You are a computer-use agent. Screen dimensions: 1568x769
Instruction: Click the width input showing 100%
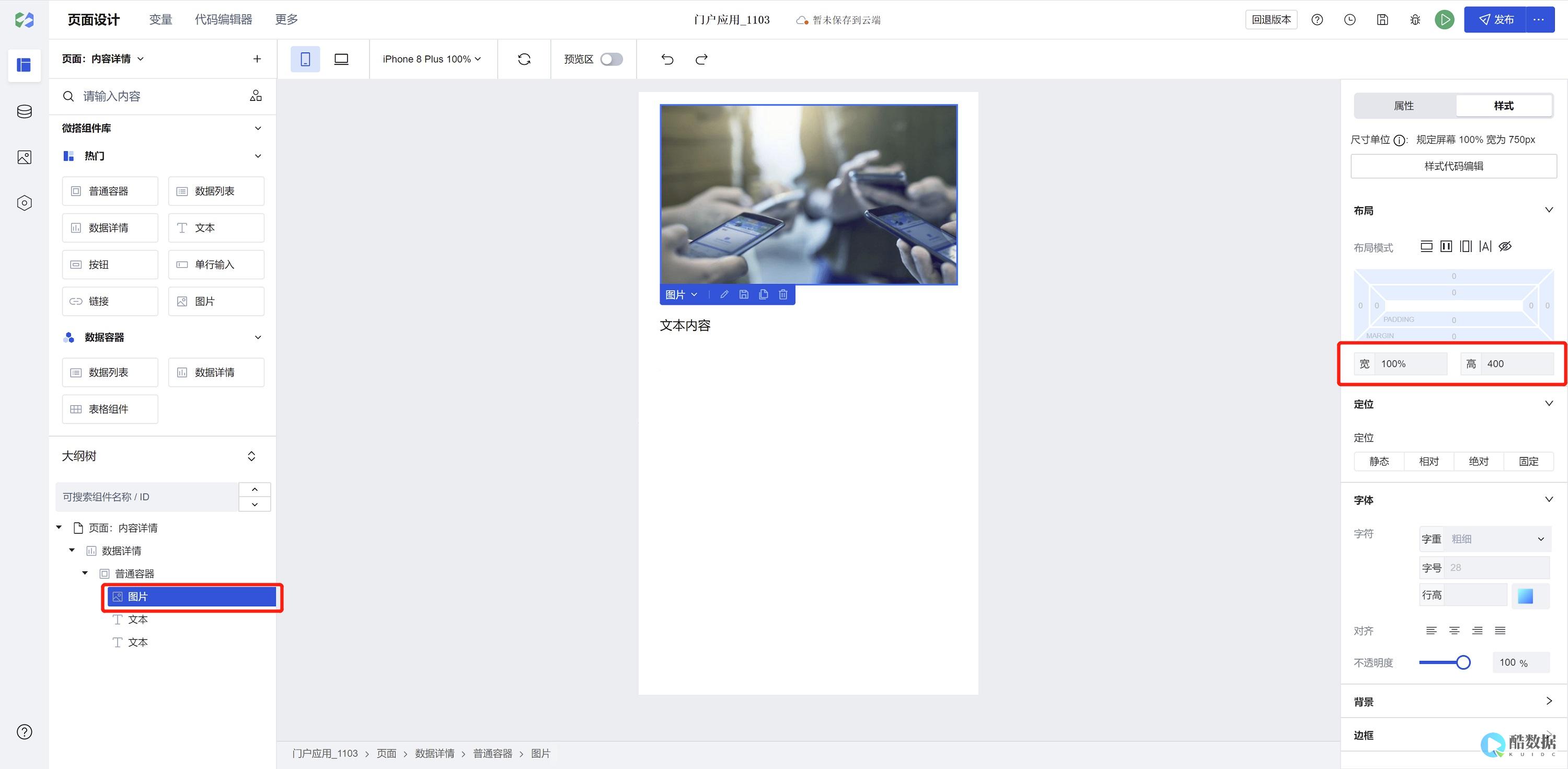point(1411,363)
